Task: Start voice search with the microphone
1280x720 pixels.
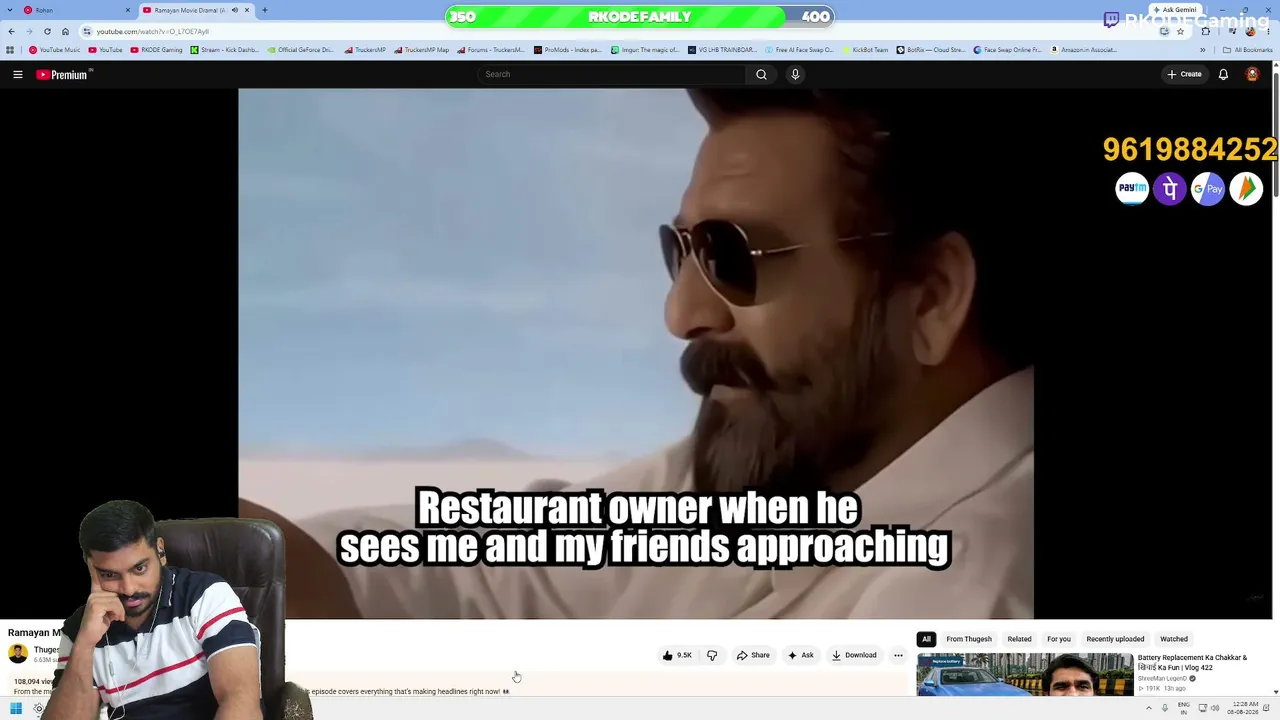Action: point(795,74)
